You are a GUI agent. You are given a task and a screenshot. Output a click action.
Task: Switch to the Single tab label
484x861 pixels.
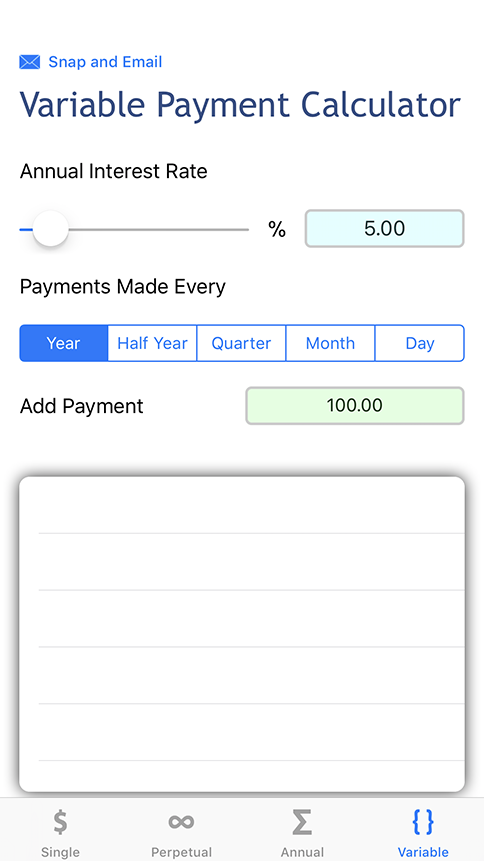[x=60, y=852]
